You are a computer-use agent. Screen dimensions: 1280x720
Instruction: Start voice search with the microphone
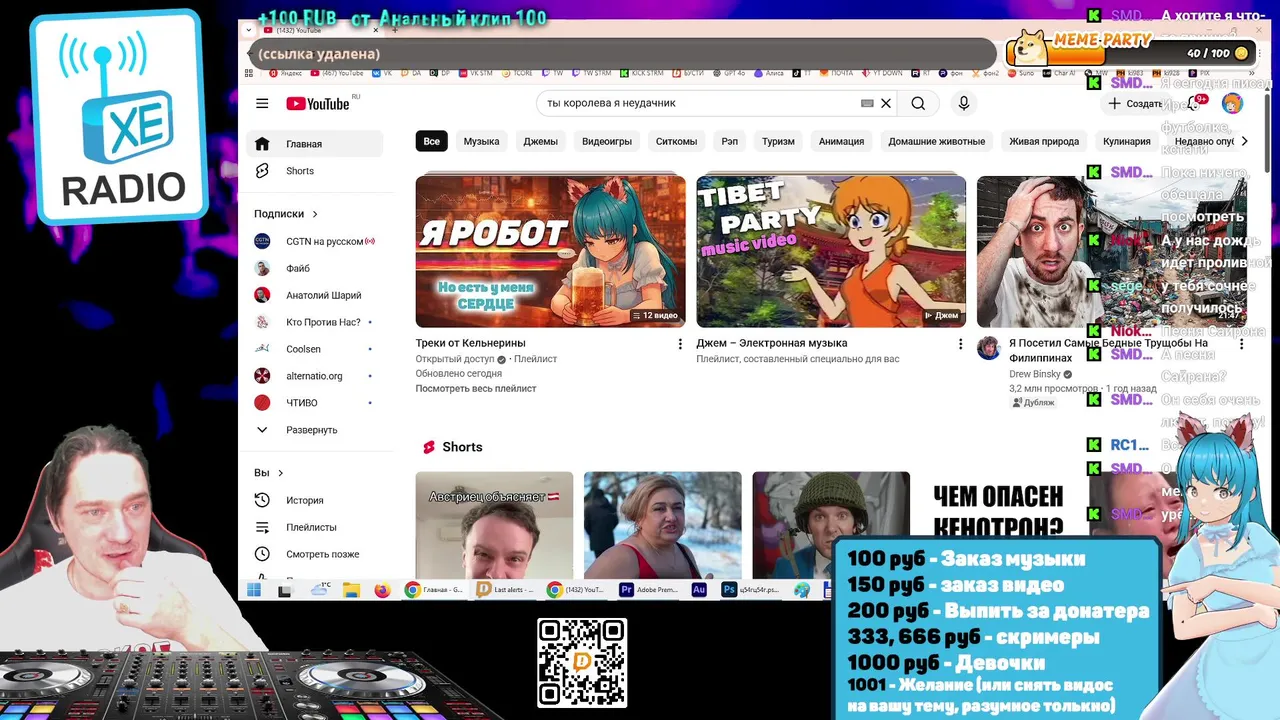click(964, 103)
